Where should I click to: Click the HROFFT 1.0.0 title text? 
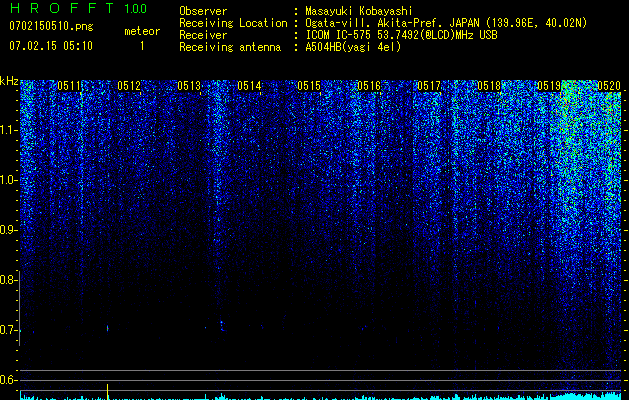79,8
